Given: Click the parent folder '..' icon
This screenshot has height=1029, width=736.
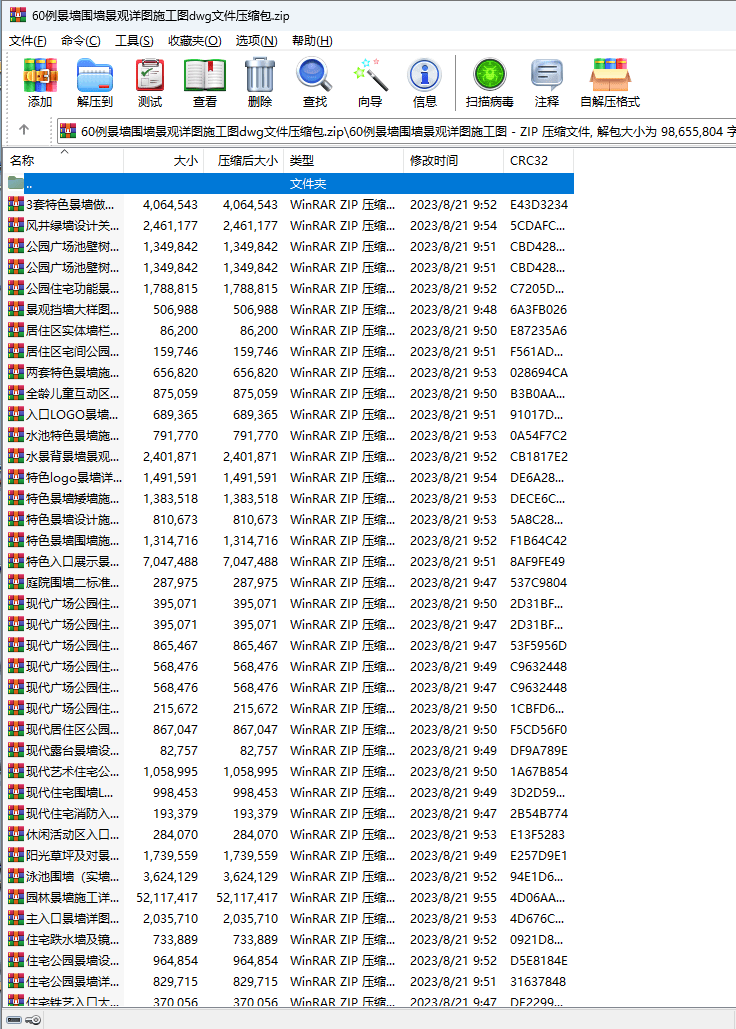Looking at the screenshot, I should coord(16,183).
